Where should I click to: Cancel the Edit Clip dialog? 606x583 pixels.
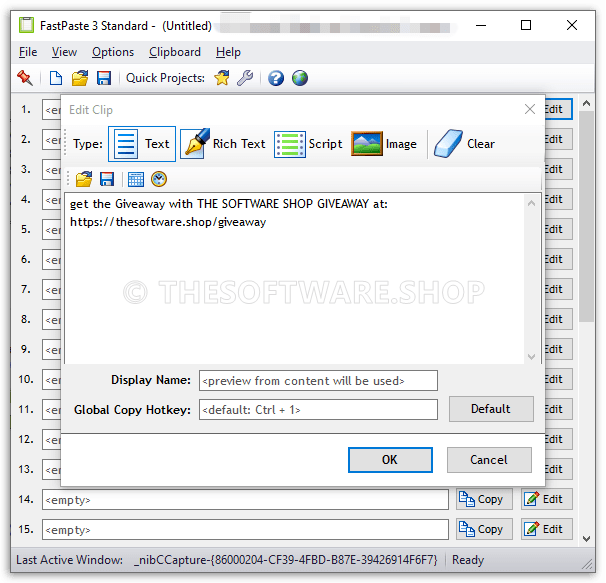(489, 460)
